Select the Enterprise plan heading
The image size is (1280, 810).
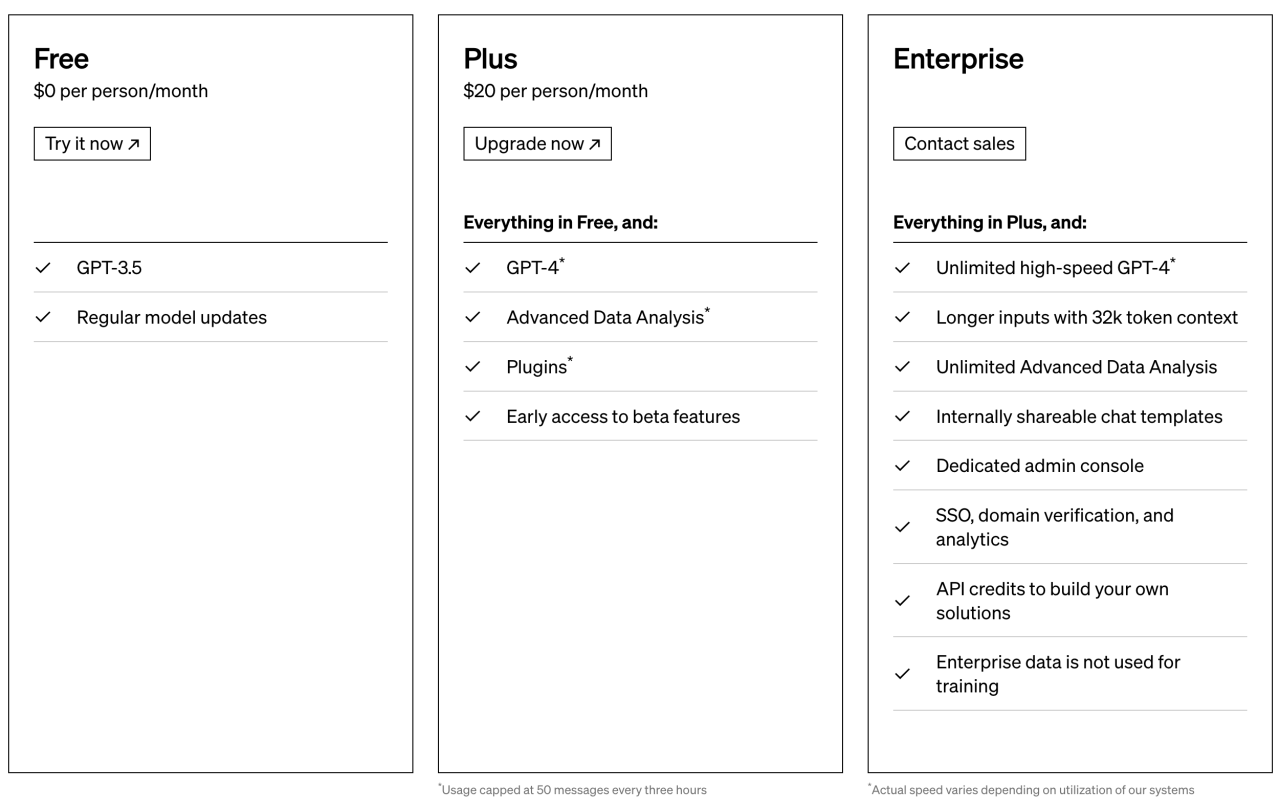[958, 59]
